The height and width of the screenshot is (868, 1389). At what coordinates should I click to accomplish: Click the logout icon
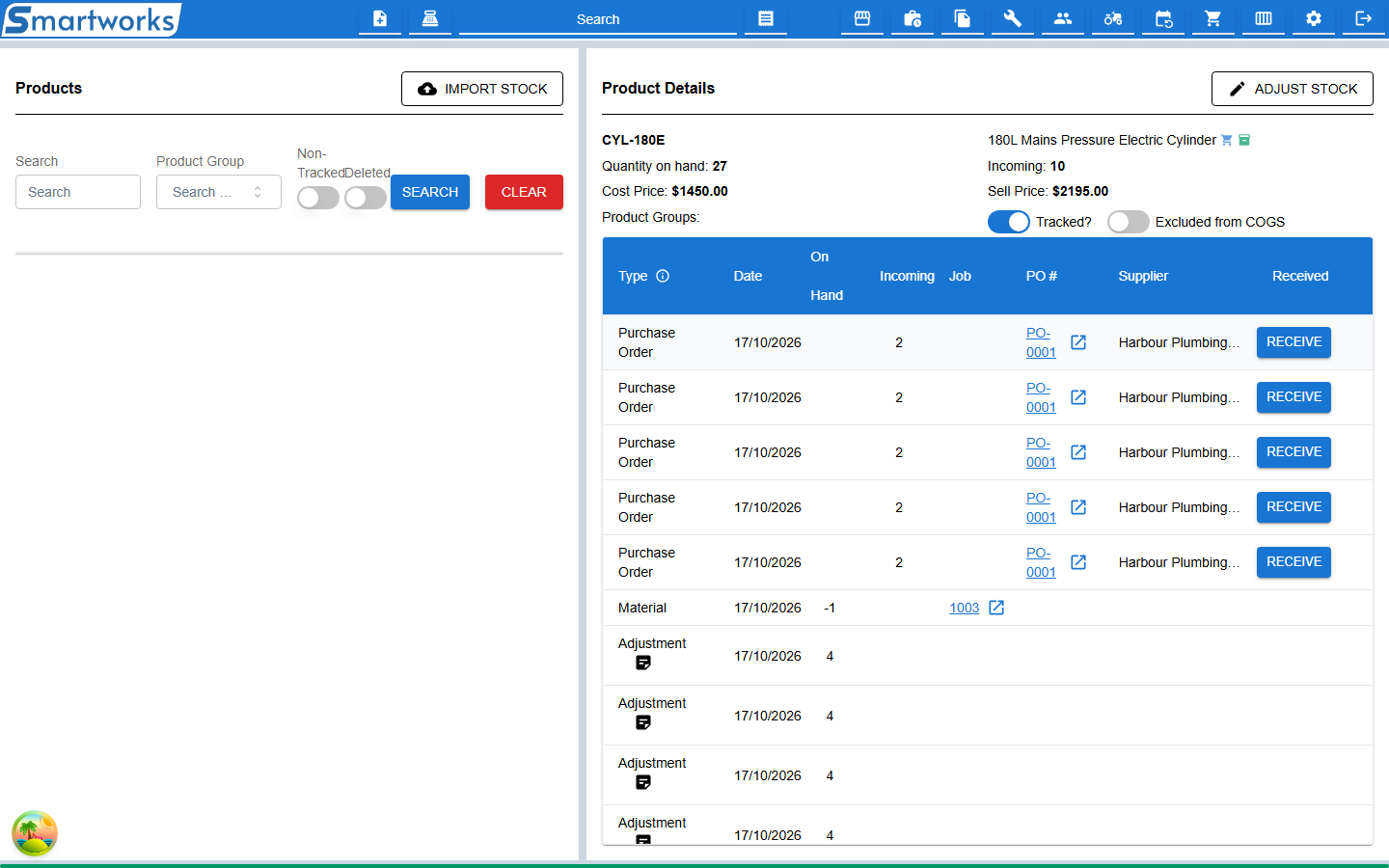[1364, 18]
